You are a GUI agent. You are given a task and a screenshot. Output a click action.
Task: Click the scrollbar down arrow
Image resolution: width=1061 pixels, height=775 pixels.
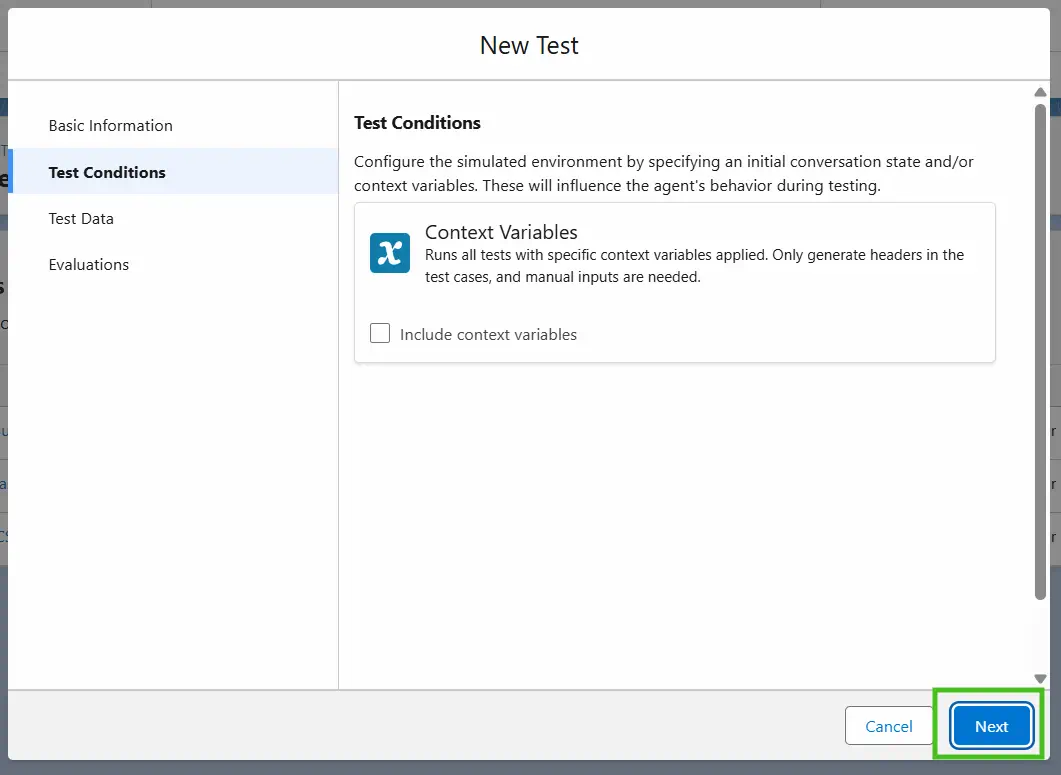click(1040, 678)
